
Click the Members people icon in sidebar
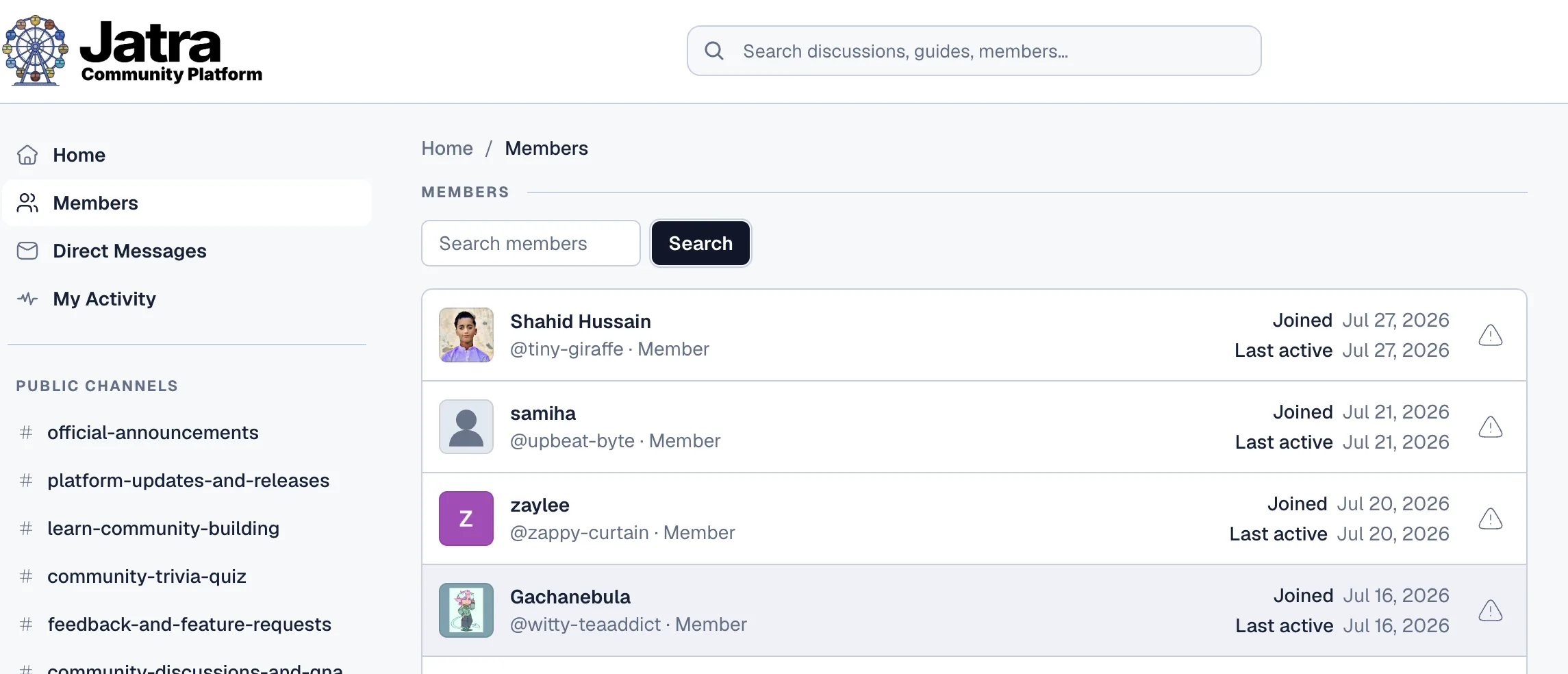(27, 203)
